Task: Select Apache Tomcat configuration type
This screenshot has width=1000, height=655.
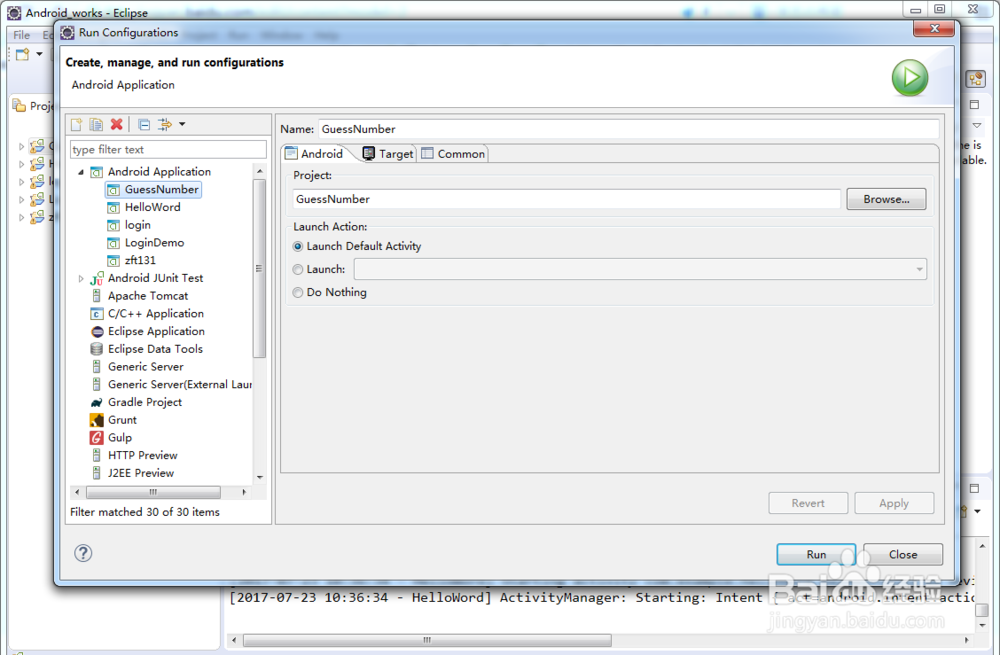Action: click(140, 296)
